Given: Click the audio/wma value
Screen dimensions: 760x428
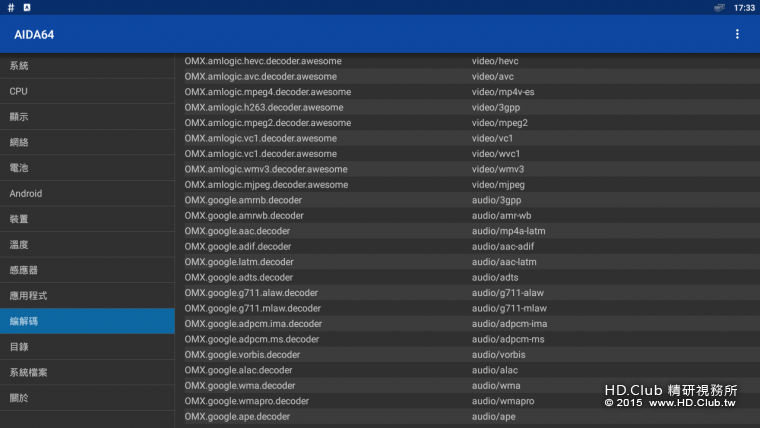Looking at the screenshot, I should pyautogui.click(x=496, y=386).
